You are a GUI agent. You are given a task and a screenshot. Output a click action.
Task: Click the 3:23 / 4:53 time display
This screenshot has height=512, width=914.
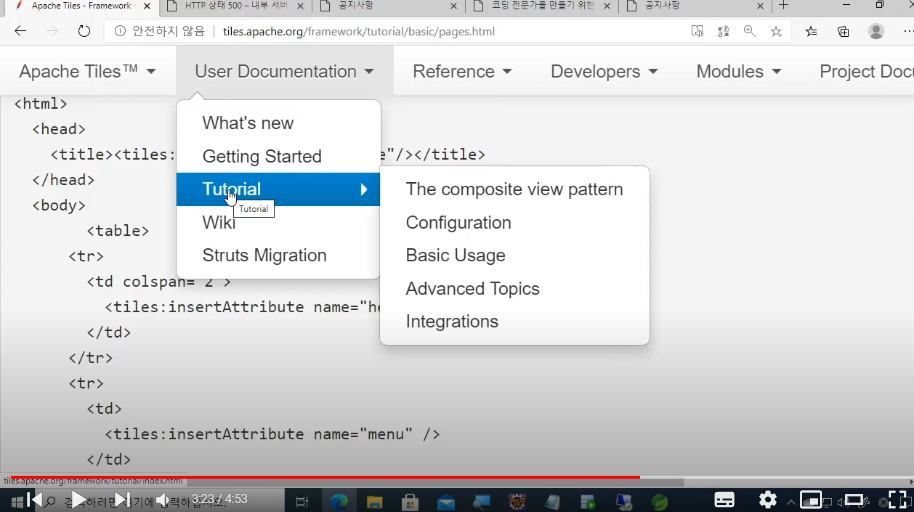coord(220,500)
